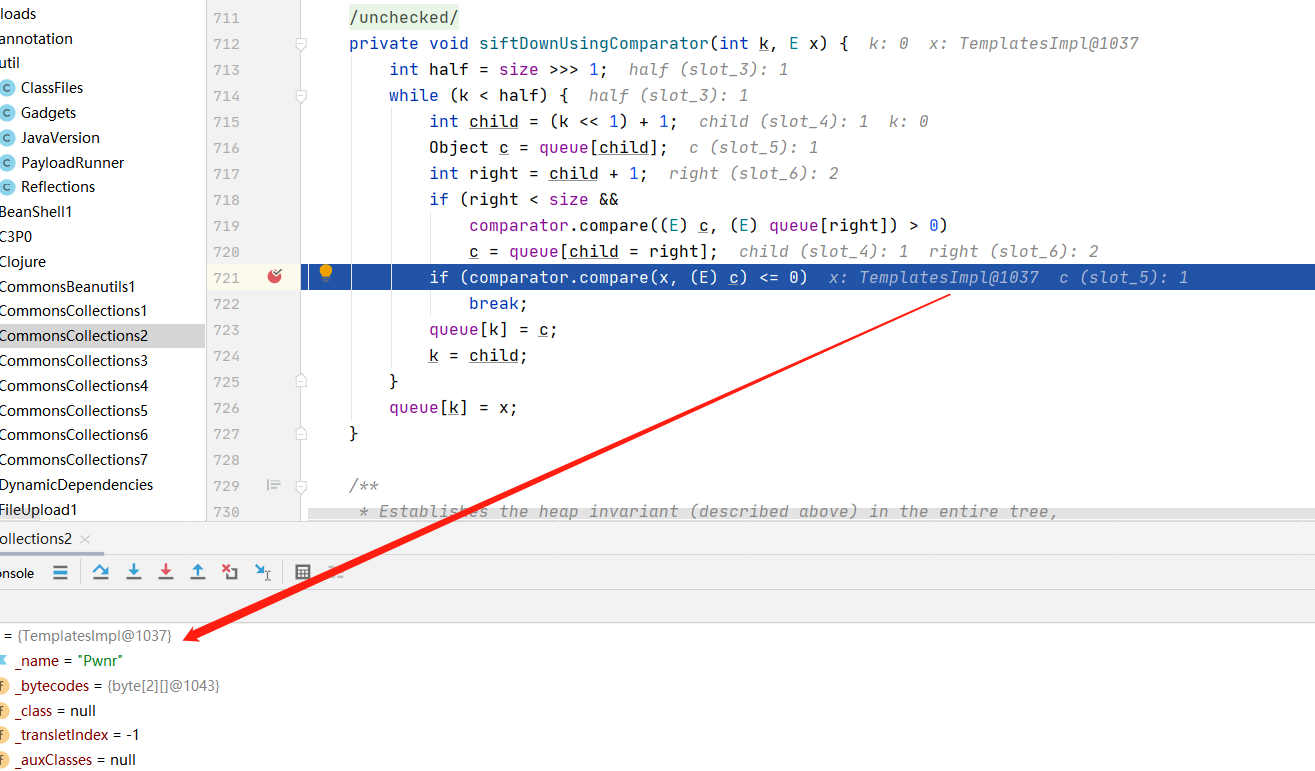
Task: Collapse the siftDownUsingComparator method fold marker at line 712
Action: (300, 44)
